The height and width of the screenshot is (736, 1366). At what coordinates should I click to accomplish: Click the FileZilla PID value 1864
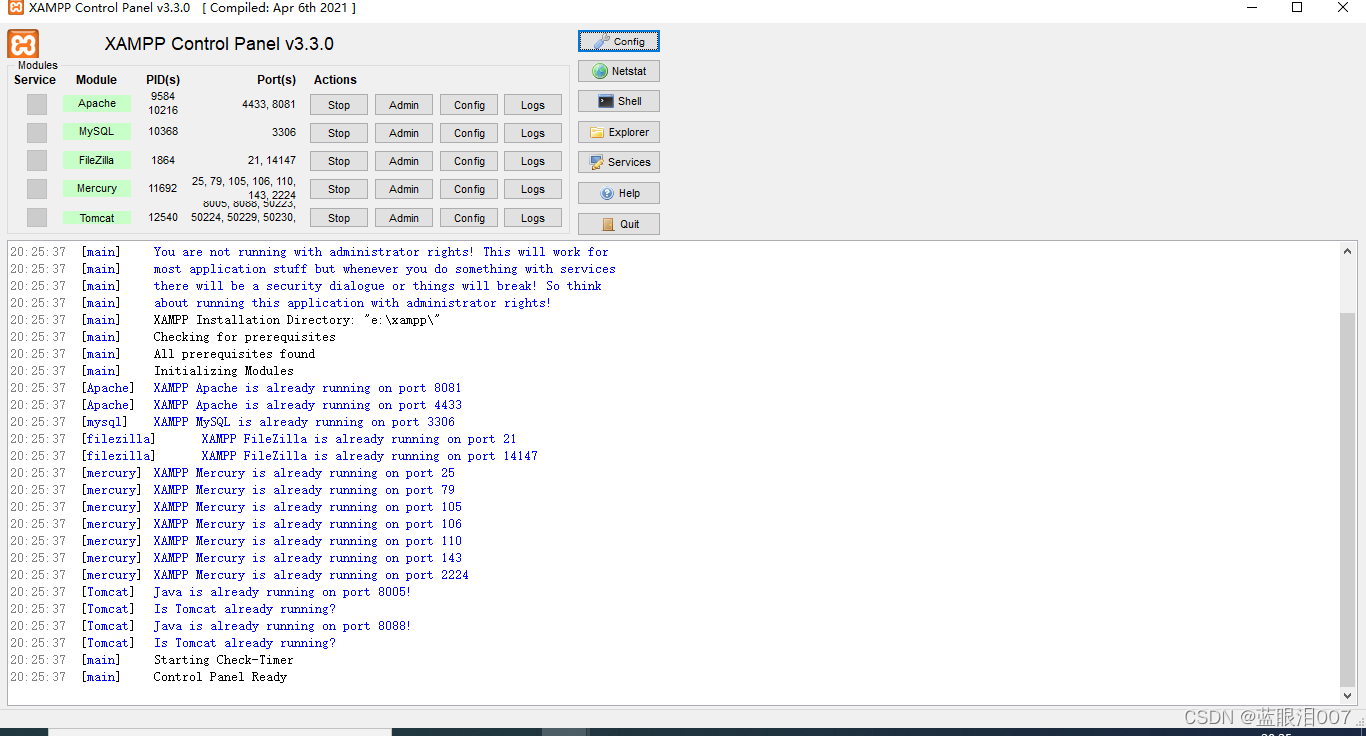click(x=163, y=160)
